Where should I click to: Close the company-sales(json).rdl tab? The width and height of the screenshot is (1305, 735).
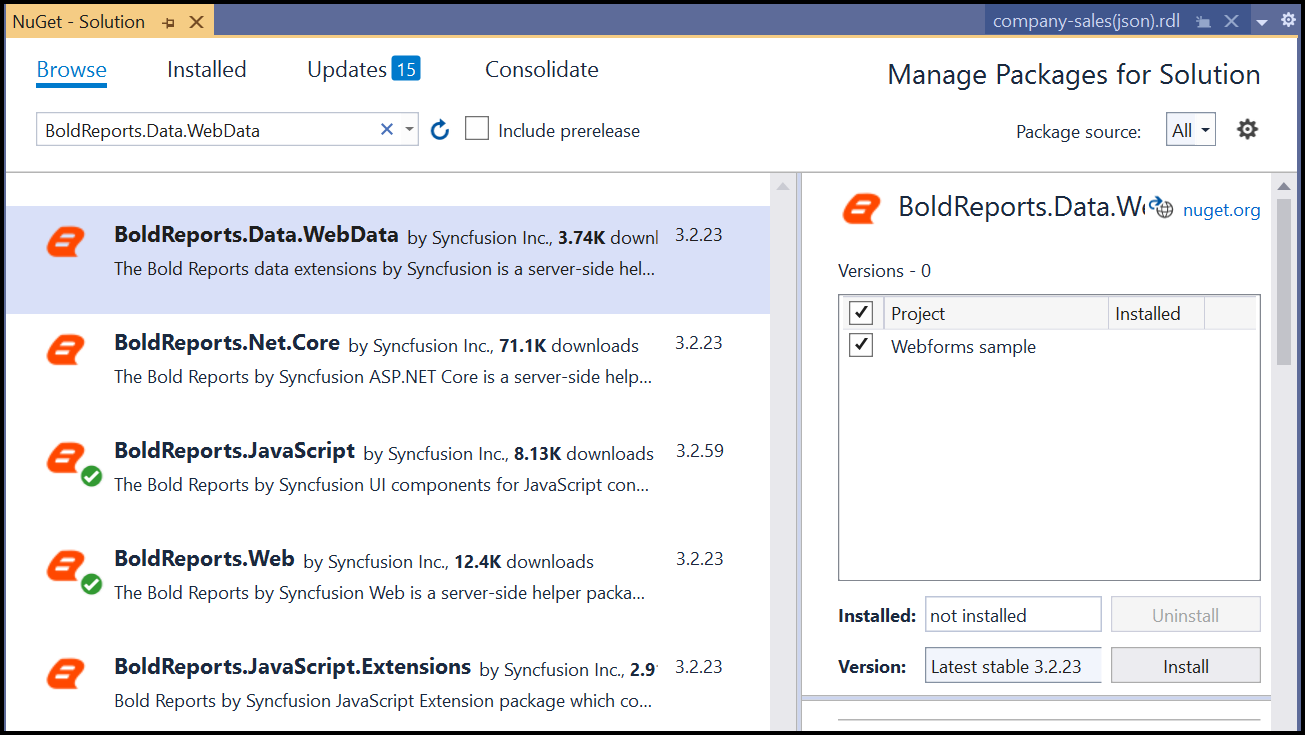coord(1232,21)
